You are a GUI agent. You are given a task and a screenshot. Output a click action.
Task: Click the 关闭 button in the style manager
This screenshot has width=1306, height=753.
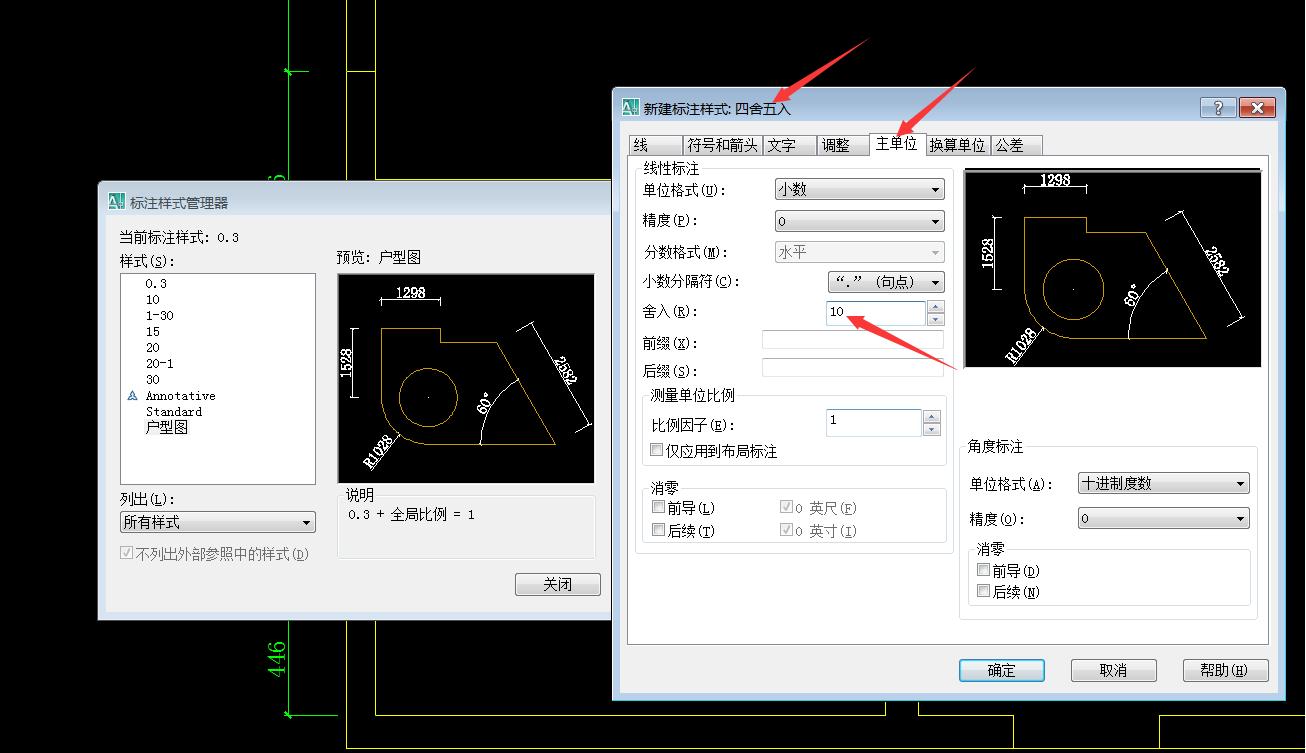[557, 584]
